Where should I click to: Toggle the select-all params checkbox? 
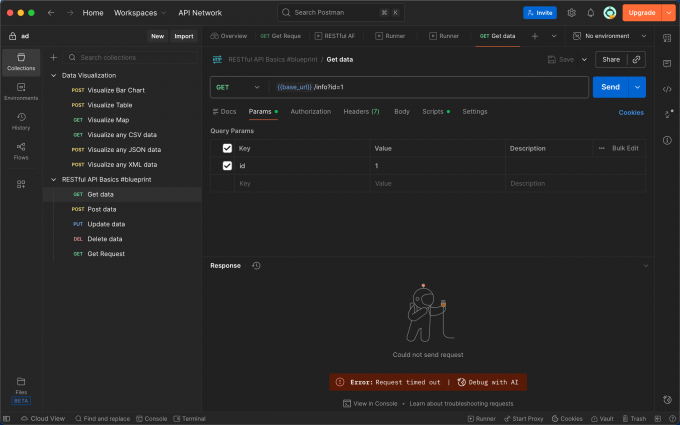pyautogui.click(x=227, y=148)
